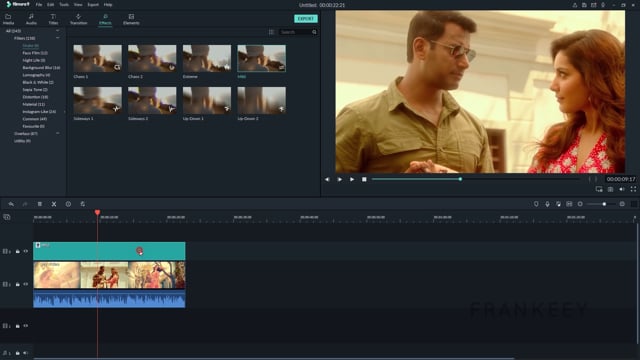
Task: Switch to the Elements tab
Action: click(x=131, y=19)
